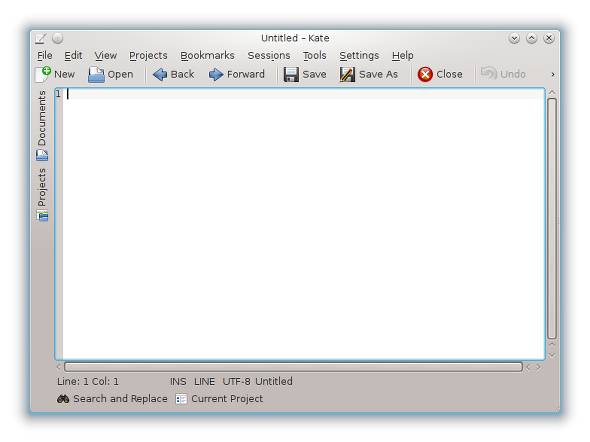Screen dimensions: 590x442
Task: Click the UTF-8 encoding label
Action: (x=236, y=381)
